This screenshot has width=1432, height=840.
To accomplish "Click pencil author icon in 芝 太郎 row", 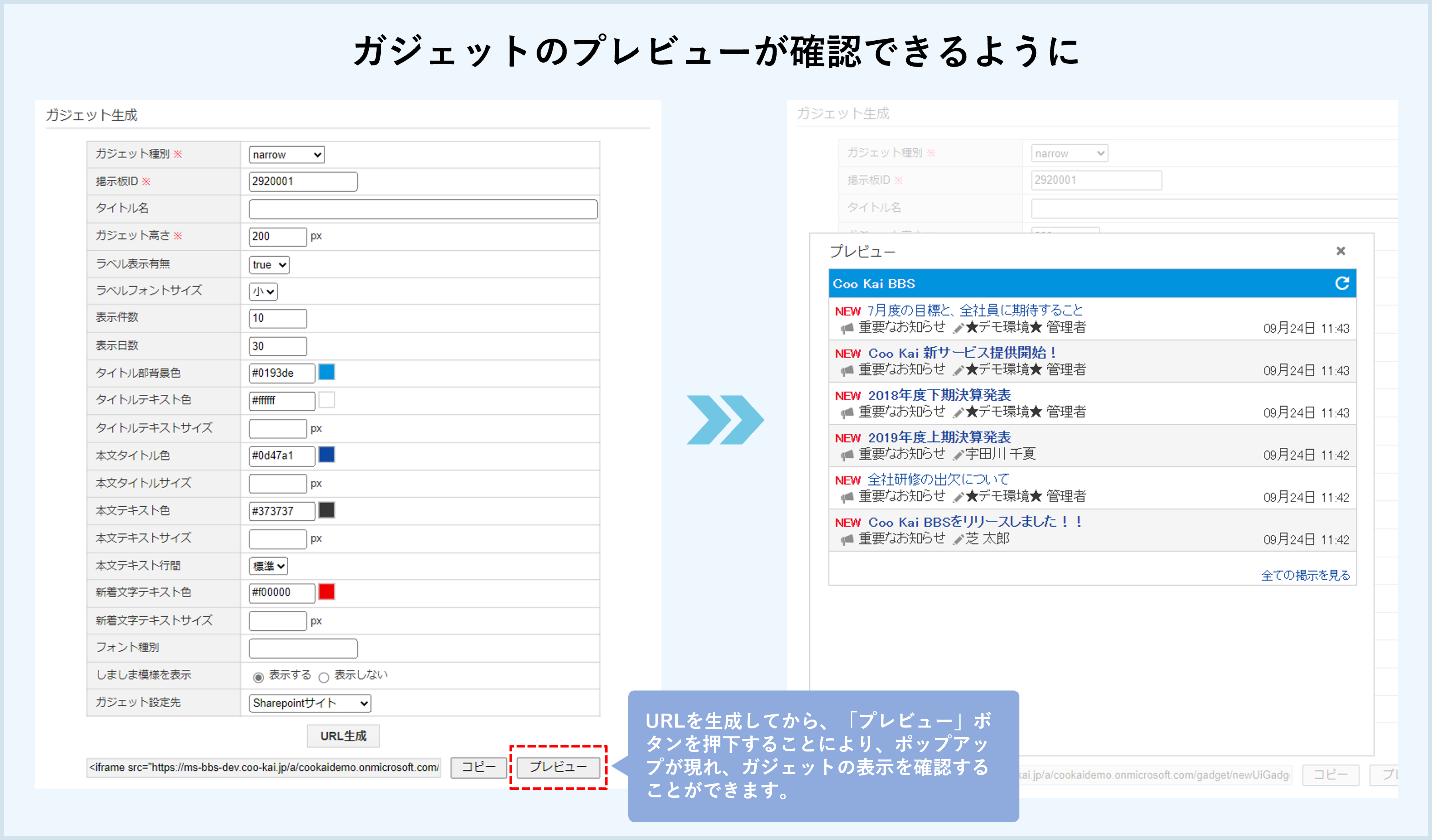I will point(958,539).
